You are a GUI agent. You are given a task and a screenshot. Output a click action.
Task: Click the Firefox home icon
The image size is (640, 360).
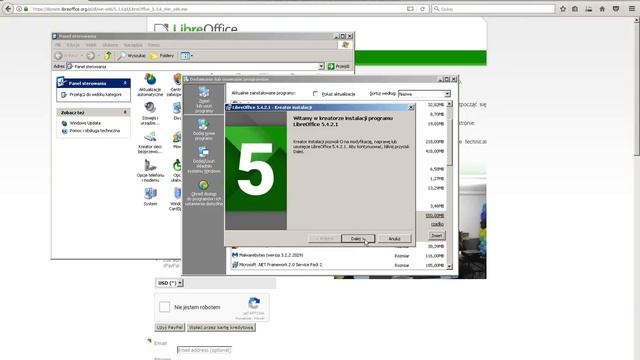602,9
